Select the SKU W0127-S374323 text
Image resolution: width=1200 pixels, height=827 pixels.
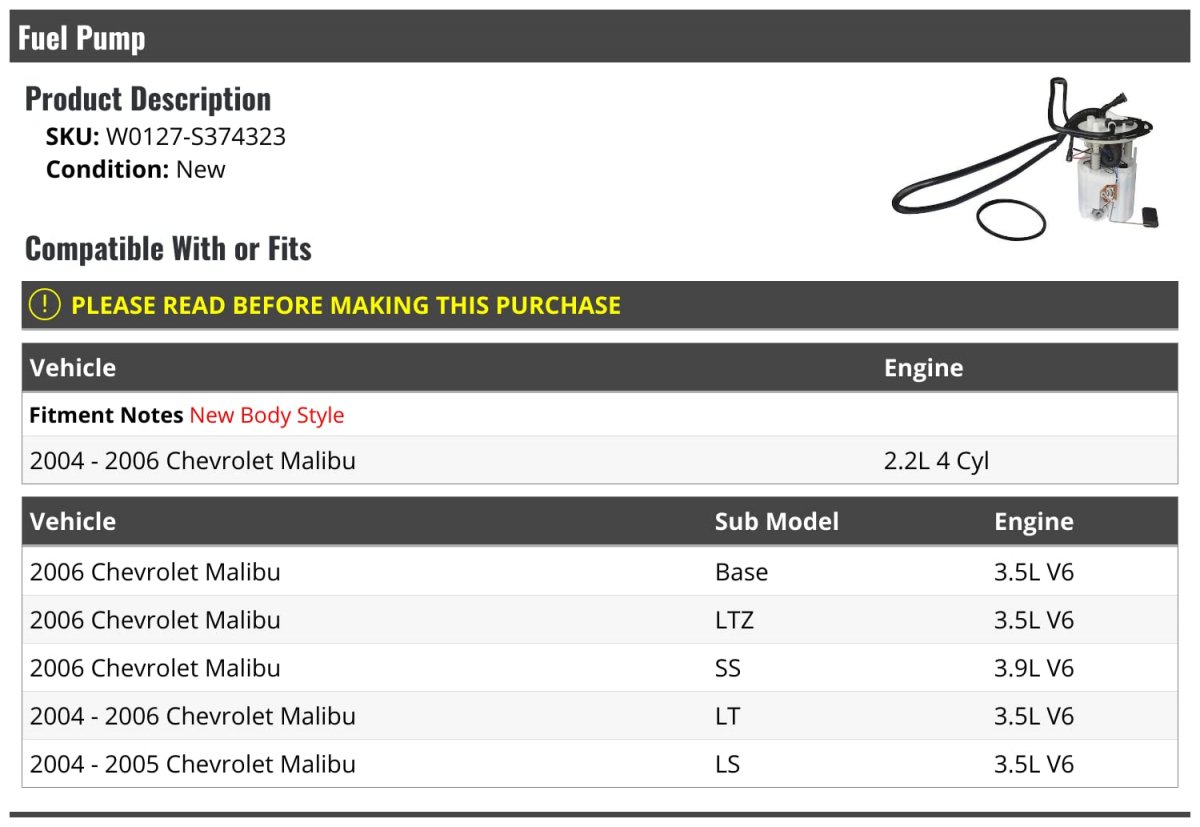166,137
